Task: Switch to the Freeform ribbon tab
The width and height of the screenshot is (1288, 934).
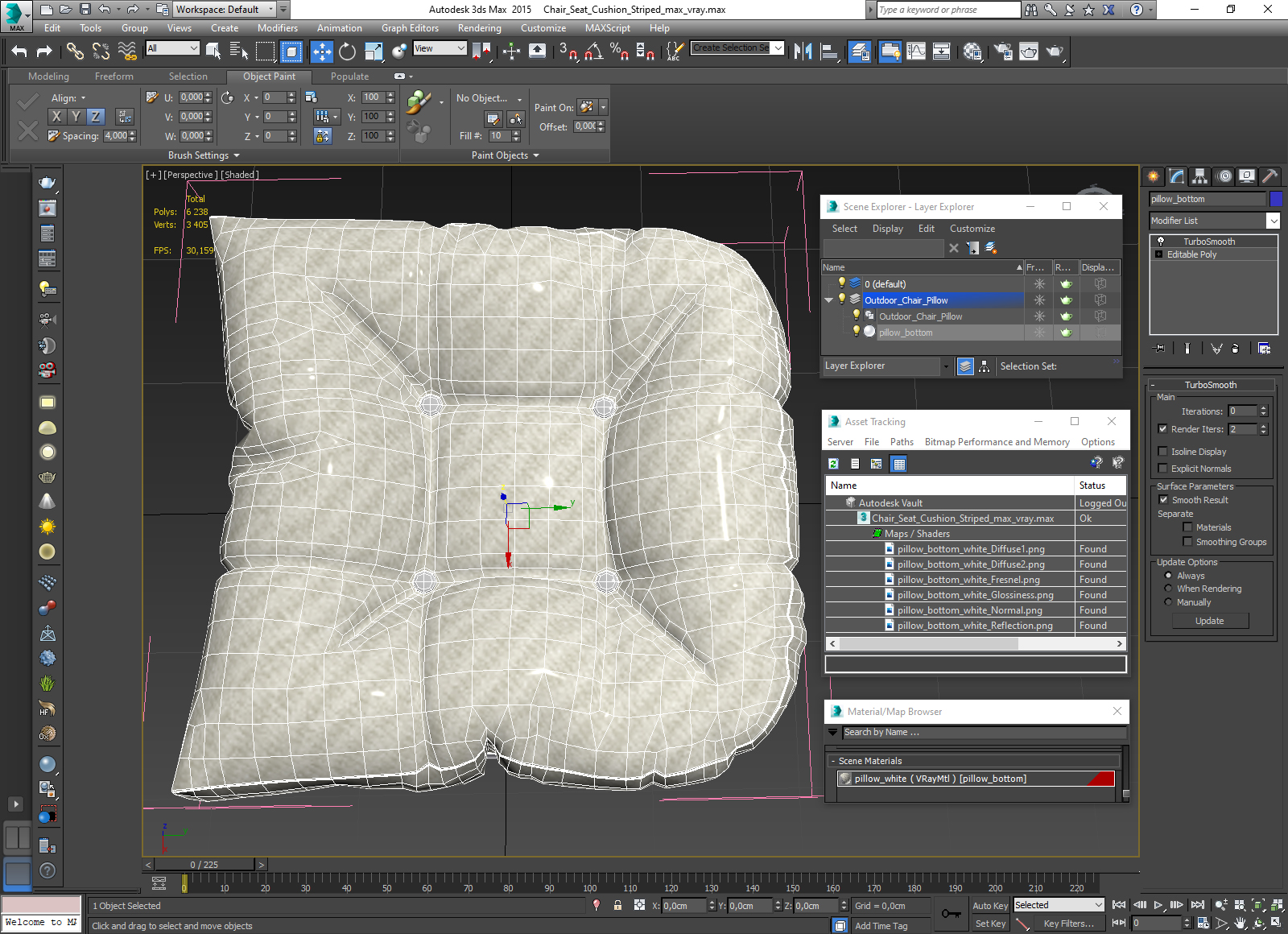Action: [114, 76]
